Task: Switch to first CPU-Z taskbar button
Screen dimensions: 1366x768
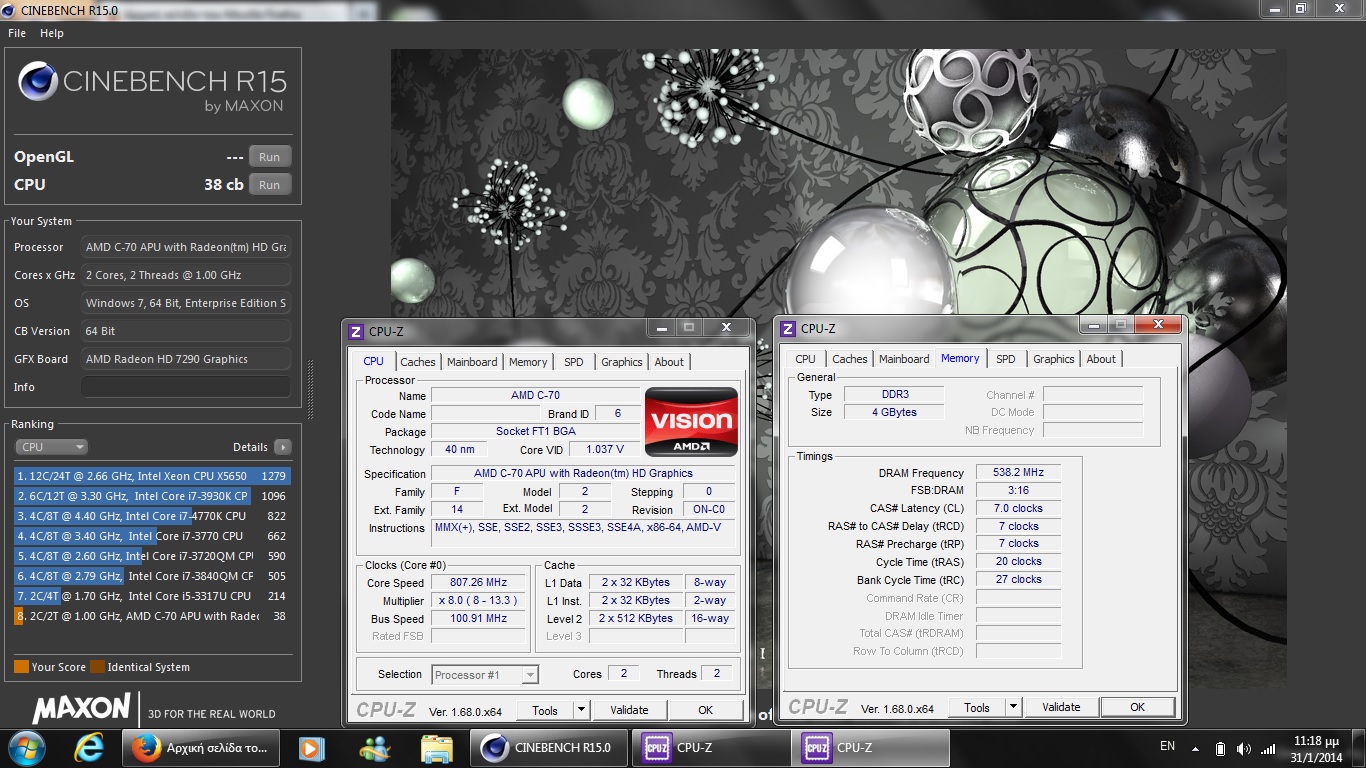Action: [709, 748]
